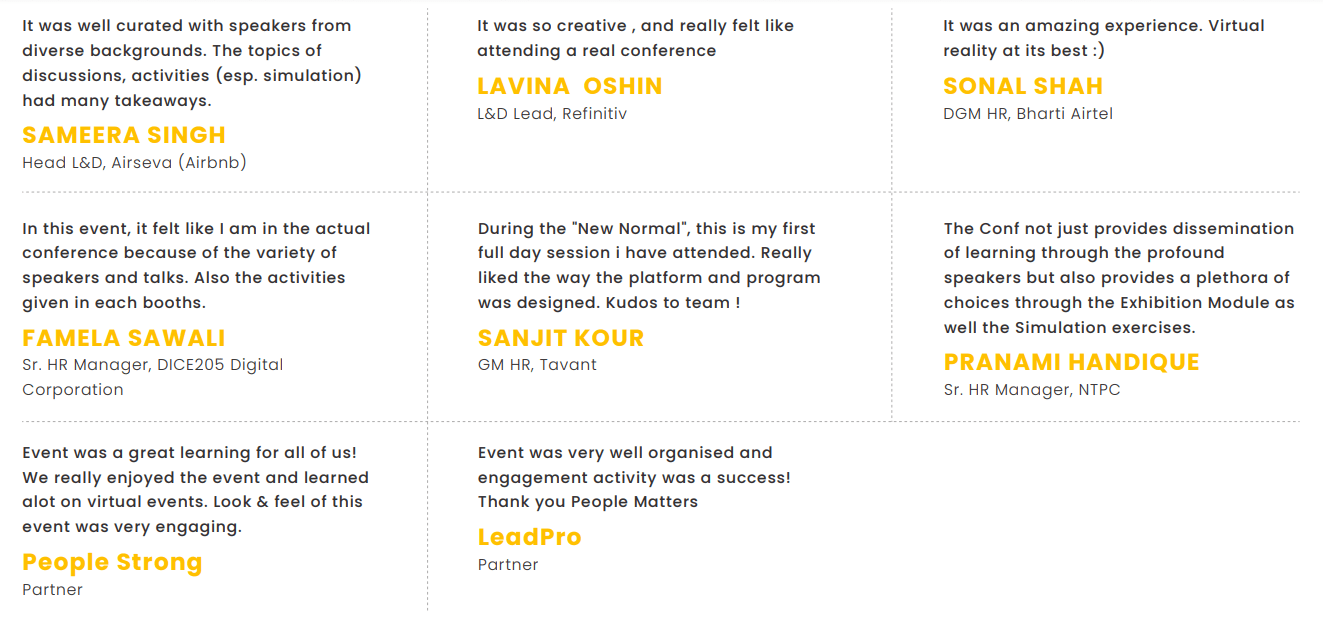Screen dimensions: 1323x624
Task: Select 'DGM HR, Bharti Airtel' text
Action: click(1028, 113)
